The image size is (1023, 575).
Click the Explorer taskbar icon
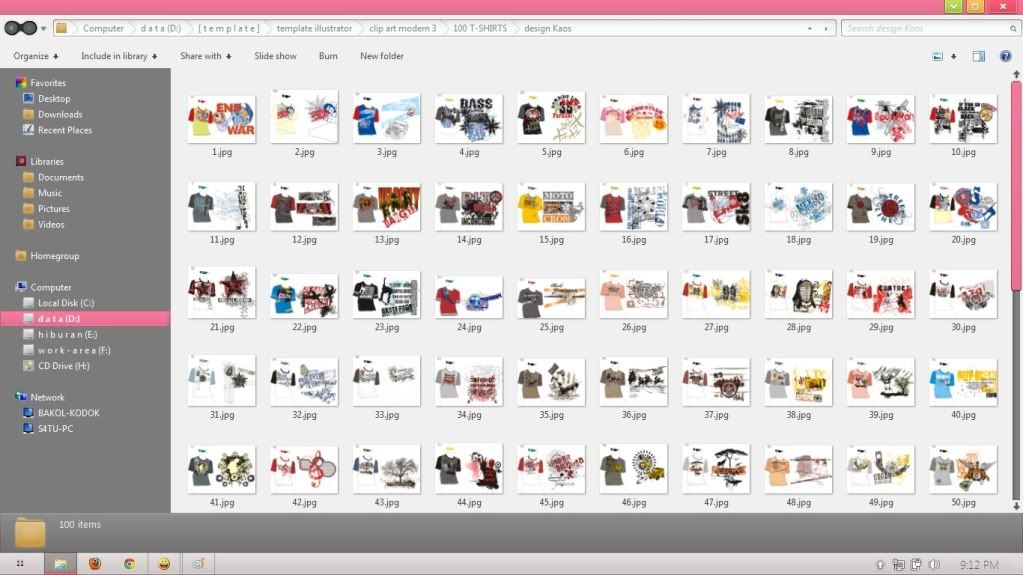click(x=61, y=564)
